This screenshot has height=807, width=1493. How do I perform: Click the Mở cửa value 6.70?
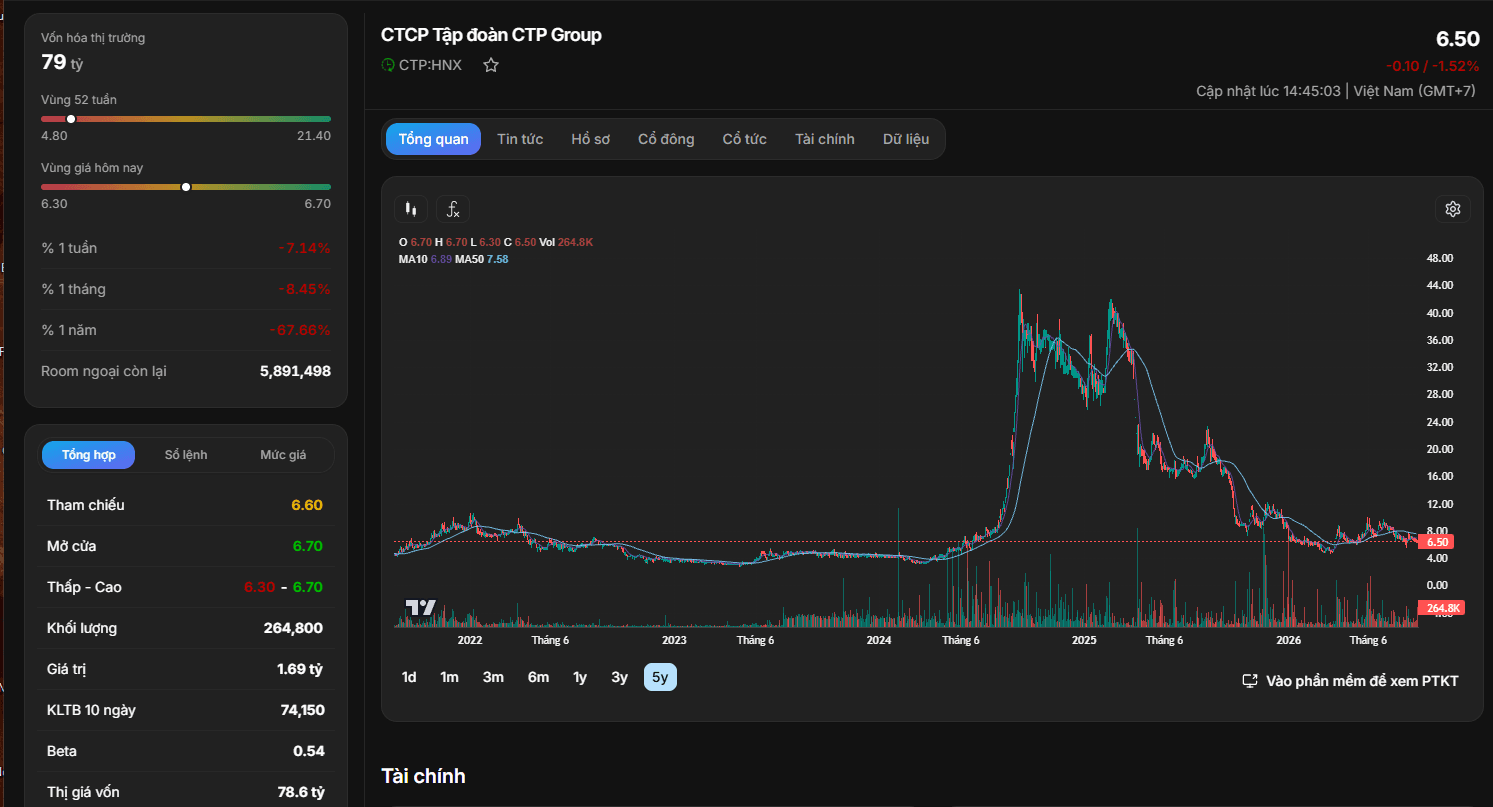click(307, 546)
